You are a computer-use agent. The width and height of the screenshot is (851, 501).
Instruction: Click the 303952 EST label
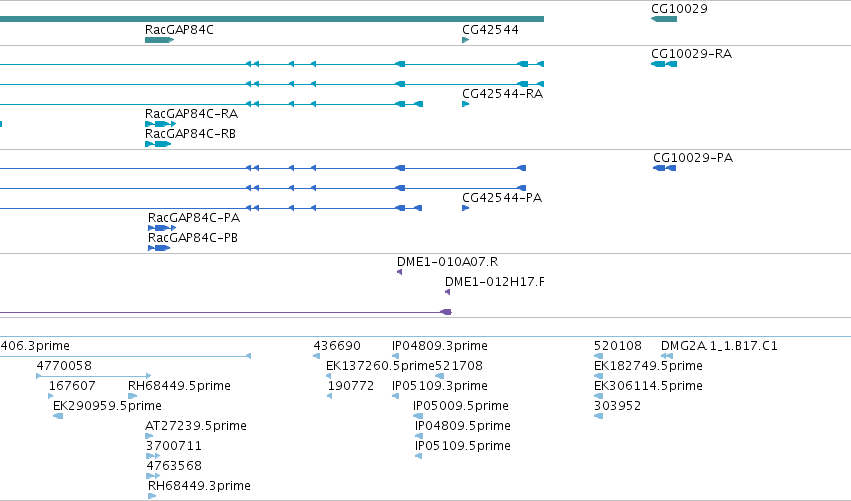(x=618, y=407)
